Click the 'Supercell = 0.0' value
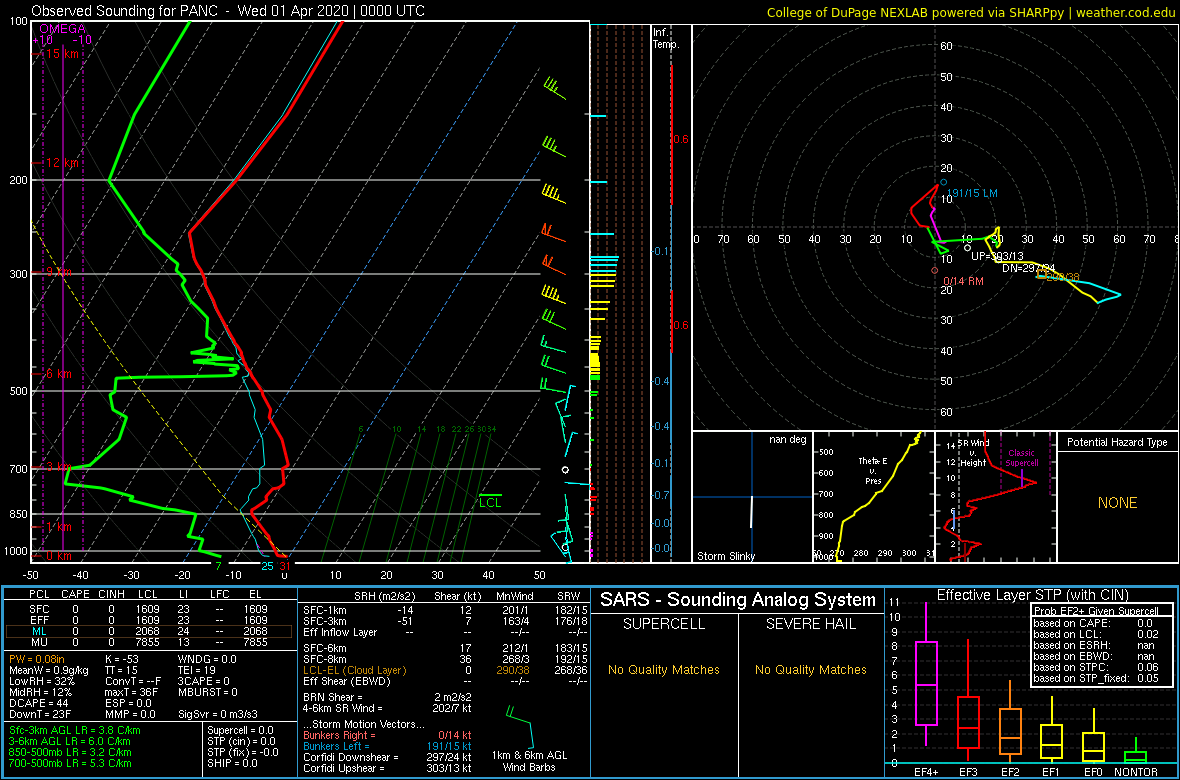1180x780 pixels. coord(242,730)
